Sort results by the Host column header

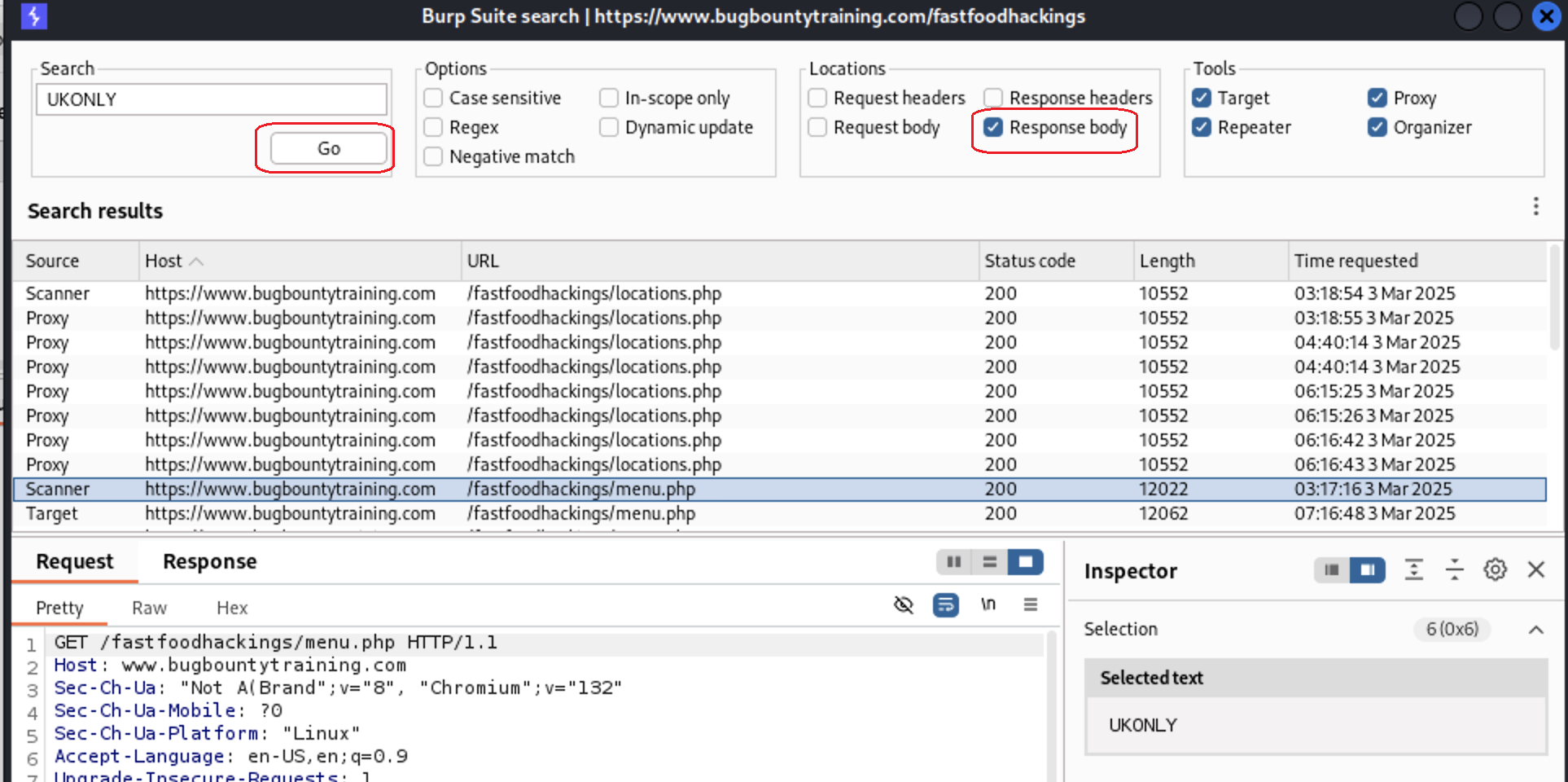click(x=300, y=261)
